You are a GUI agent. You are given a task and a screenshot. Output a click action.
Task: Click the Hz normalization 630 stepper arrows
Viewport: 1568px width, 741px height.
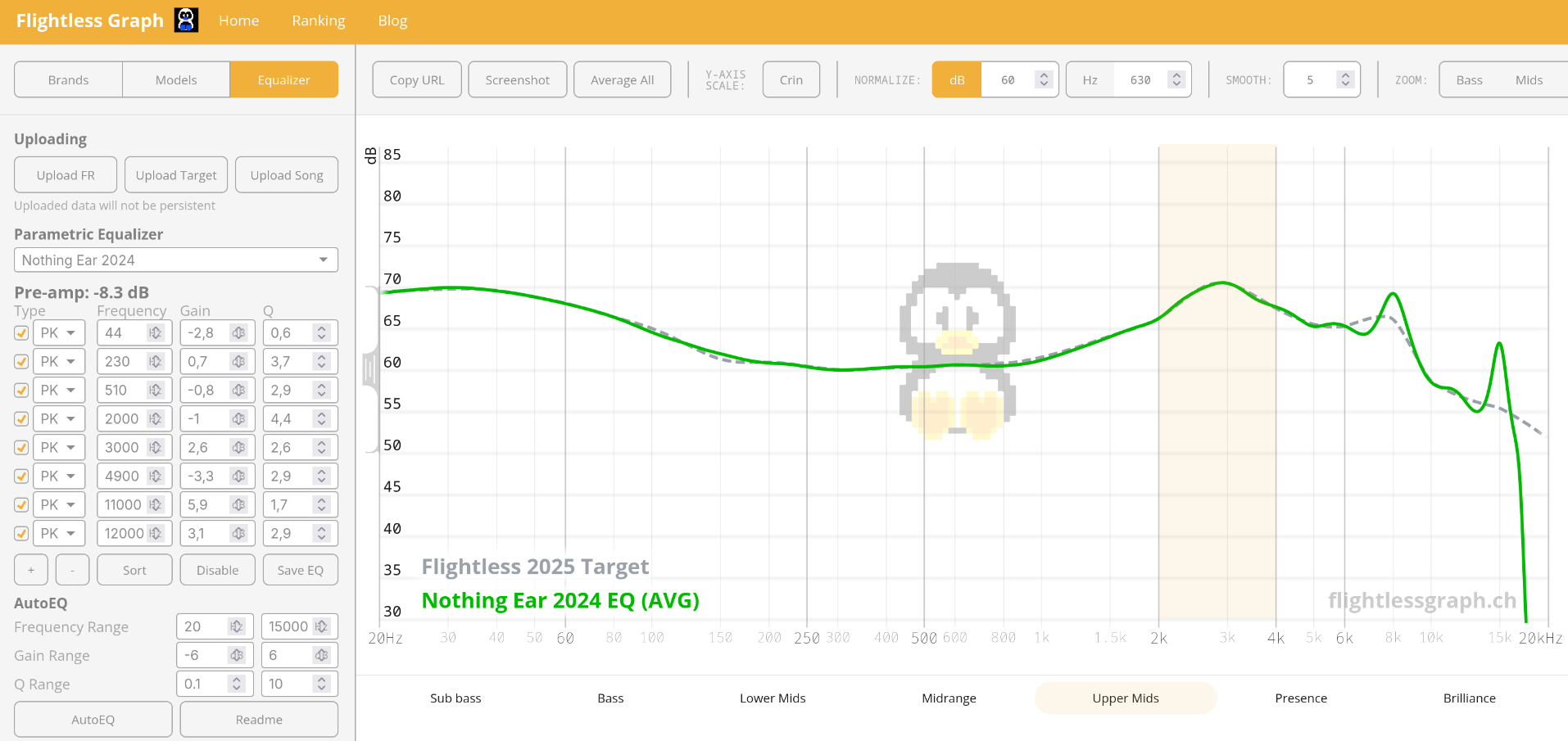[1176, 79]
